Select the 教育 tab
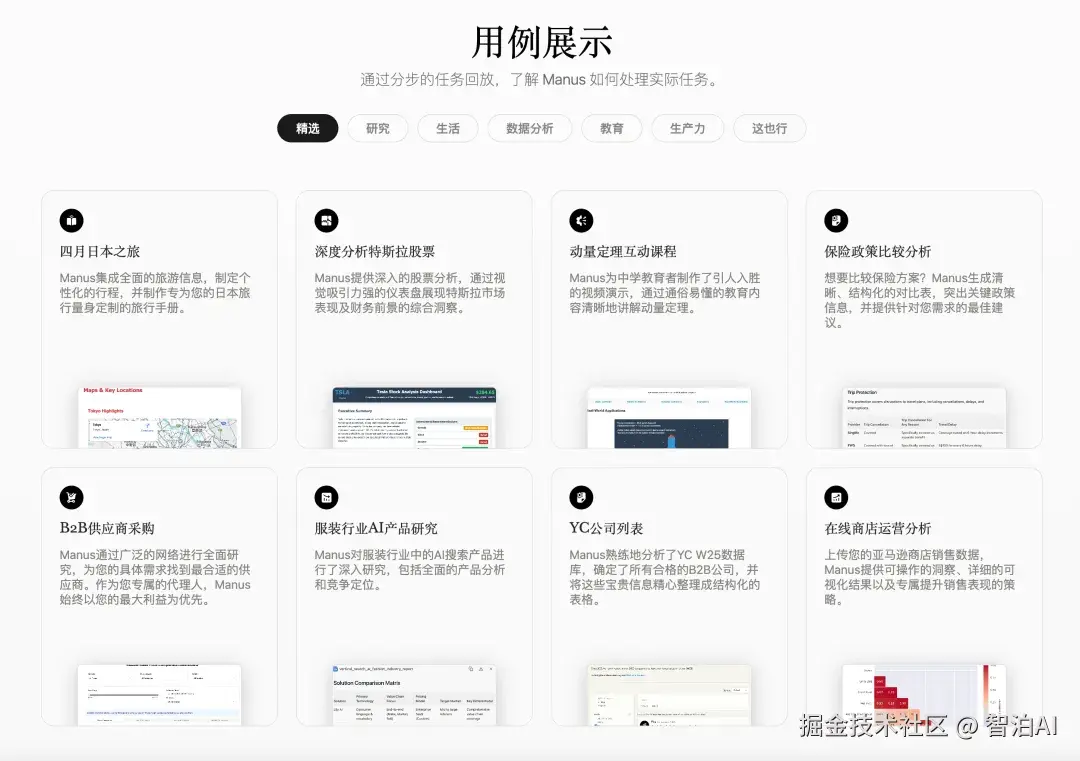Screen dimensions: 1080x761 point(612,128)
